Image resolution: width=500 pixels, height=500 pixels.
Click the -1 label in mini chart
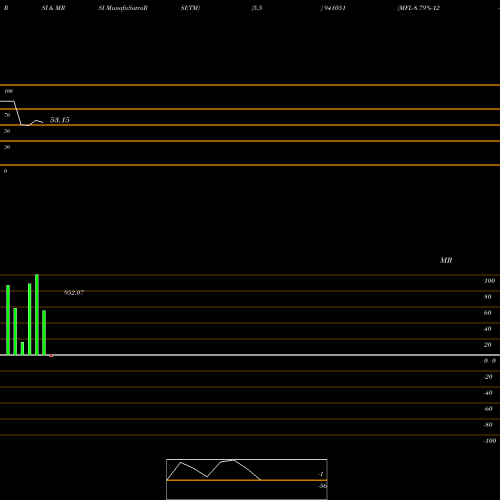pyautogui.click(x=321, y=474)
